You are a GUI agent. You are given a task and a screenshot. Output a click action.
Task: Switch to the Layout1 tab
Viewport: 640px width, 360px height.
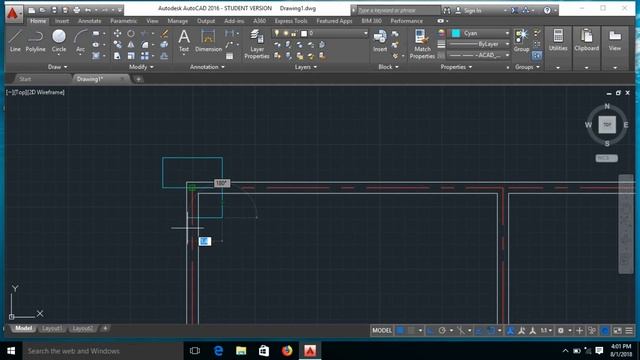[52, 329]
